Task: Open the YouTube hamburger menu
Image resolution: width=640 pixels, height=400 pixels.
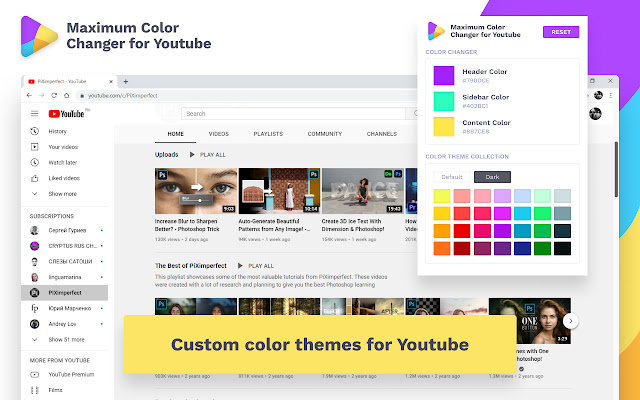Action: point(34,114)
